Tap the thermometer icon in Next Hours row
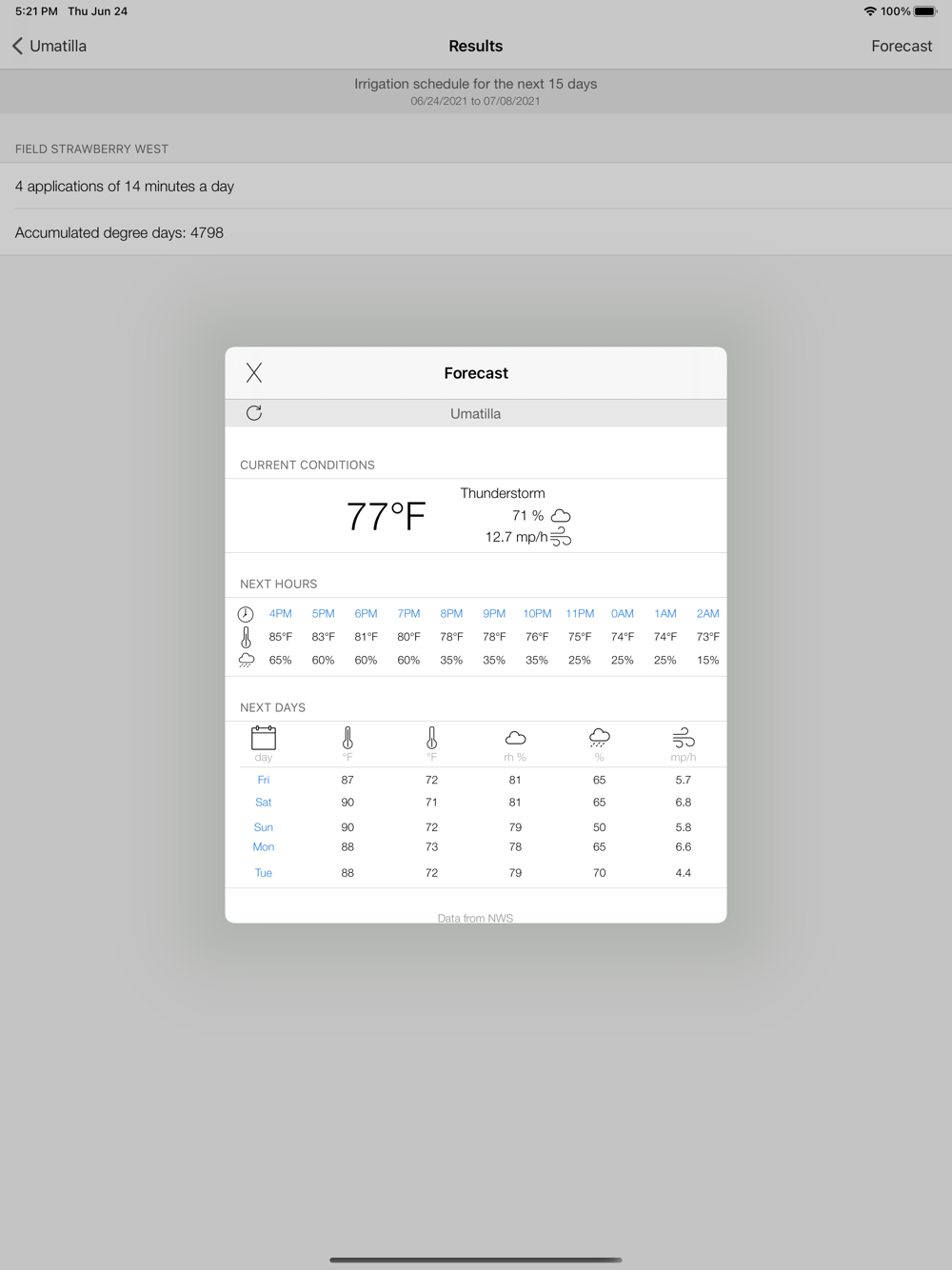This screenshot has width=952, height=1270. click(246, 637)
